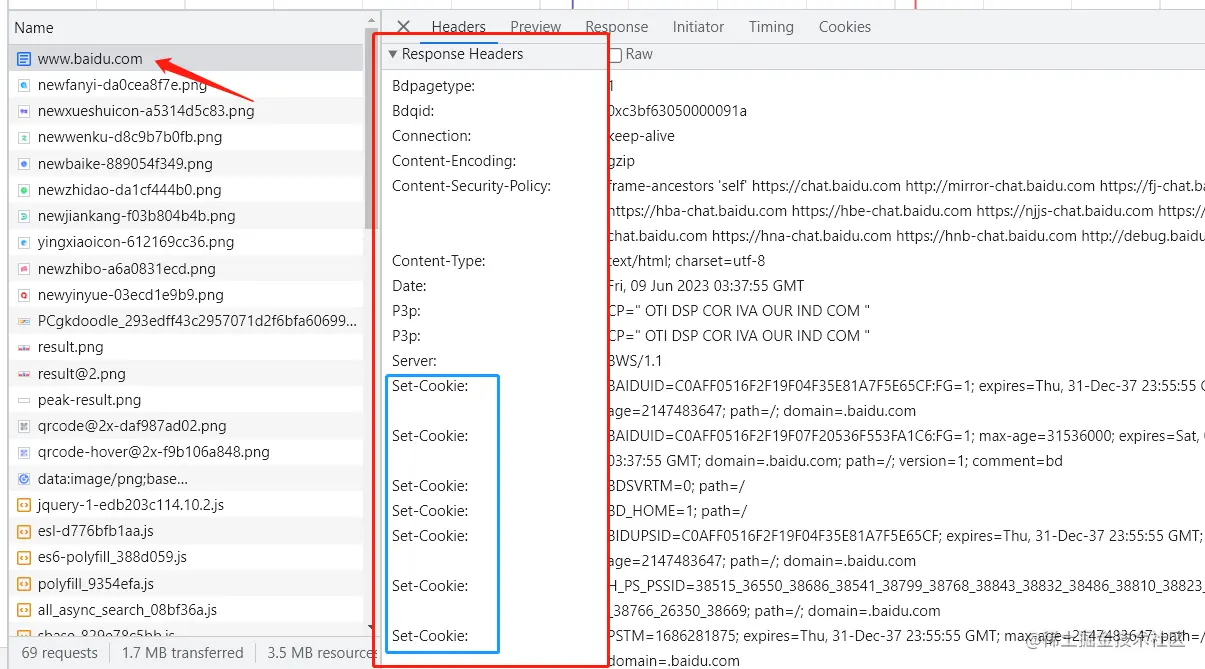This screenshot has height=669, width=1205.
Task: Select the es6-polyfill_388d059.js request
Action: 186,557
